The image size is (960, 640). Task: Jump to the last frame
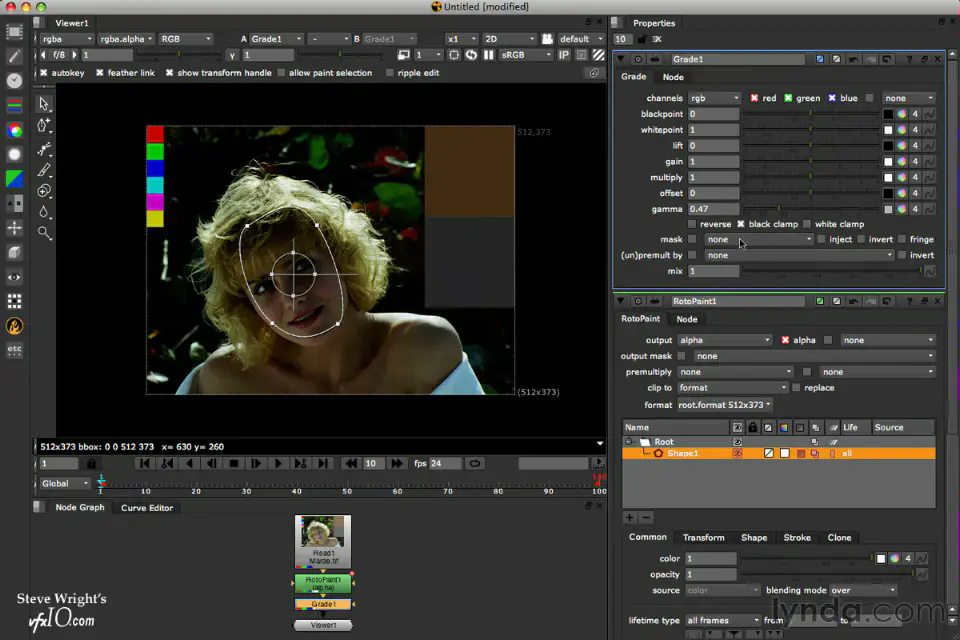tap(323, 464)
